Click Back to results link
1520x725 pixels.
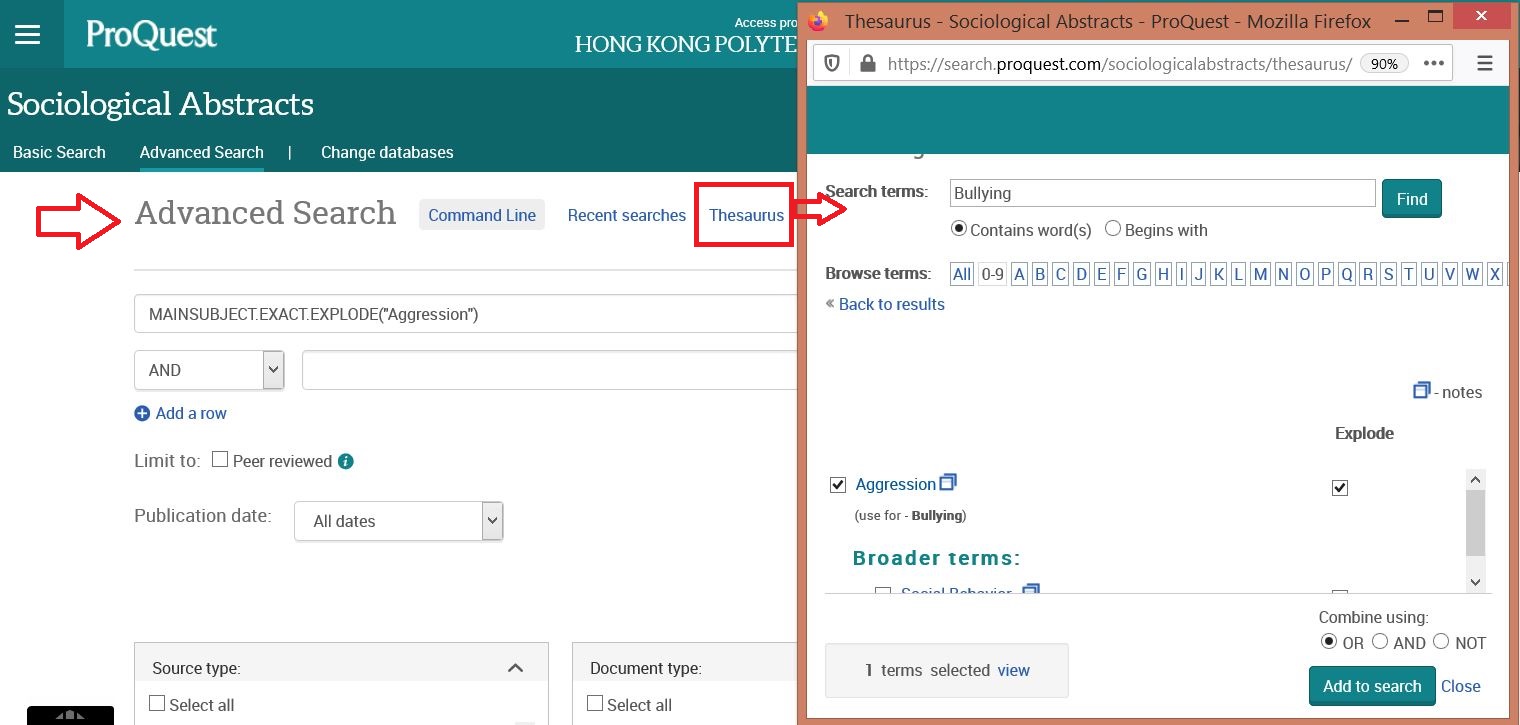point(891,304)
